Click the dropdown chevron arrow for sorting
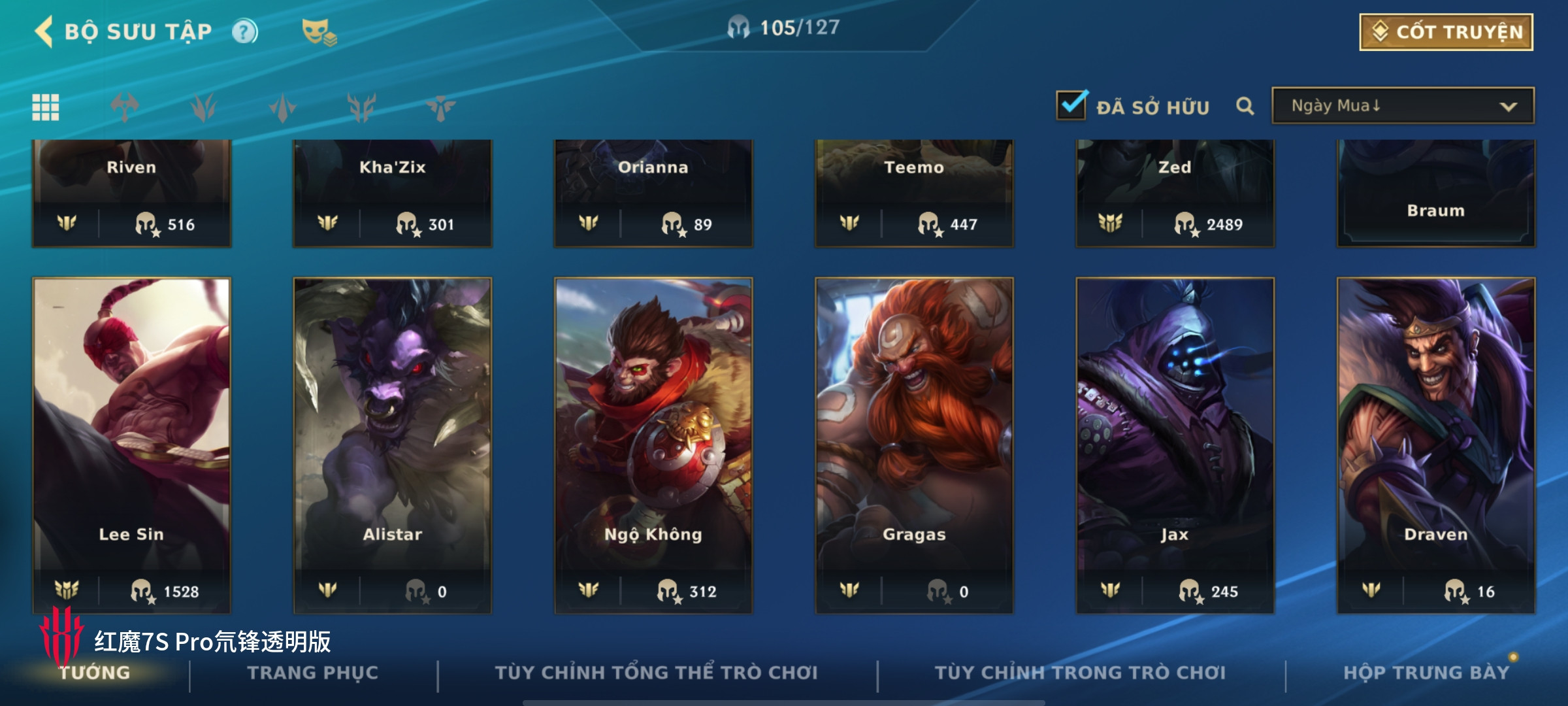This screenshot has width=1568, height=706. pos(1509,107)
